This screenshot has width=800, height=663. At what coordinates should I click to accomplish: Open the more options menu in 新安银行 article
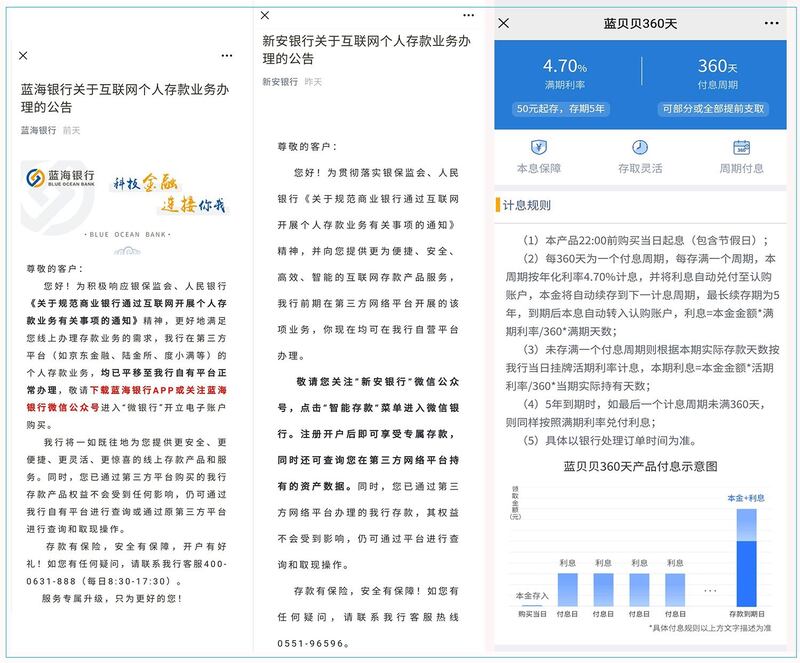(468, 15)
